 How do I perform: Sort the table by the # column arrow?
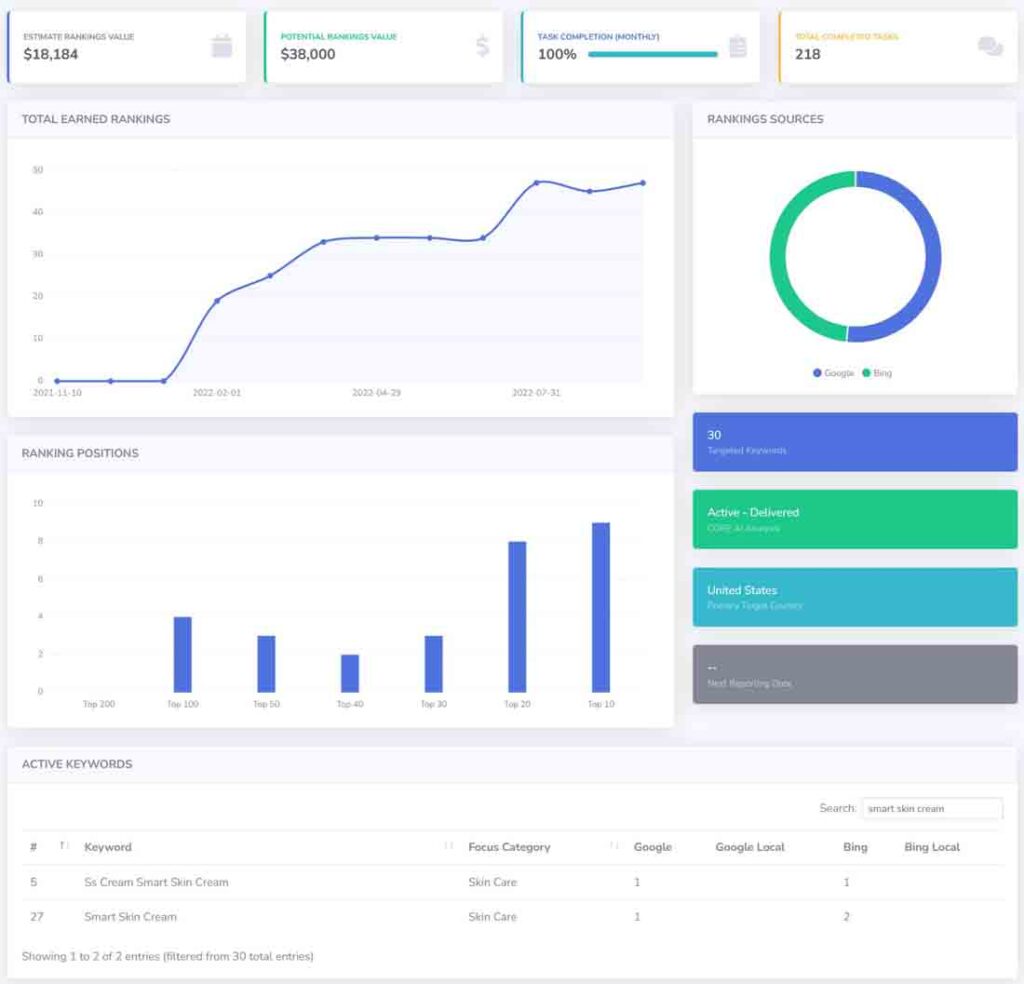(63, 846)
